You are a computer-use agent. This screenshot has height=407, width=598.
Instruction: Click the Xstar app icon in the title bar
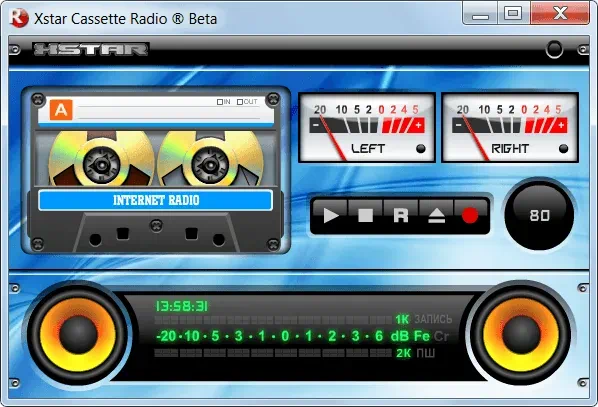[x=19, y=18]
